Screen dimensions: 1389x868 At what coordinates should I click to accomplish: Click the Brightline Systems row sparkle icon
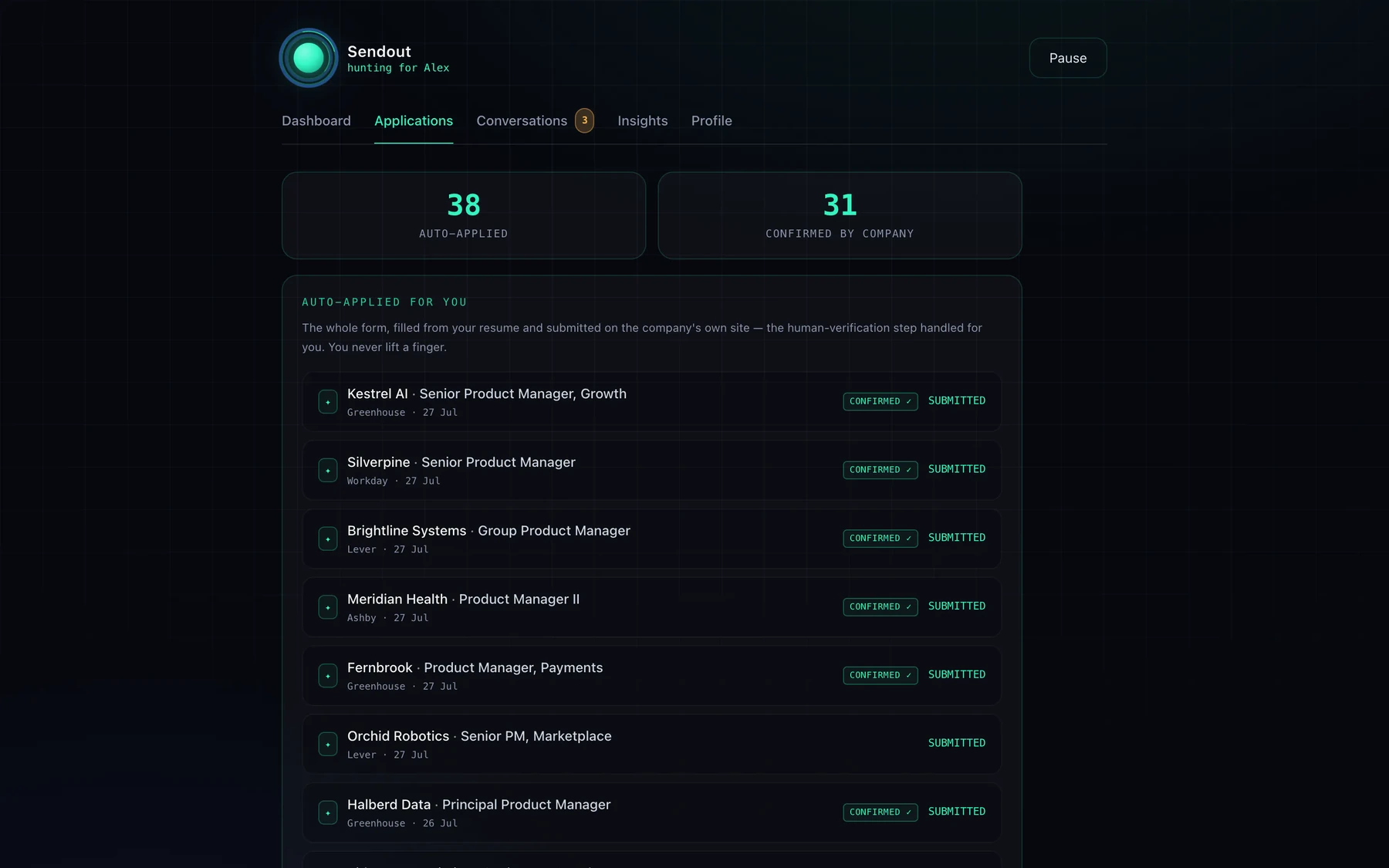(x=328, y=539)
